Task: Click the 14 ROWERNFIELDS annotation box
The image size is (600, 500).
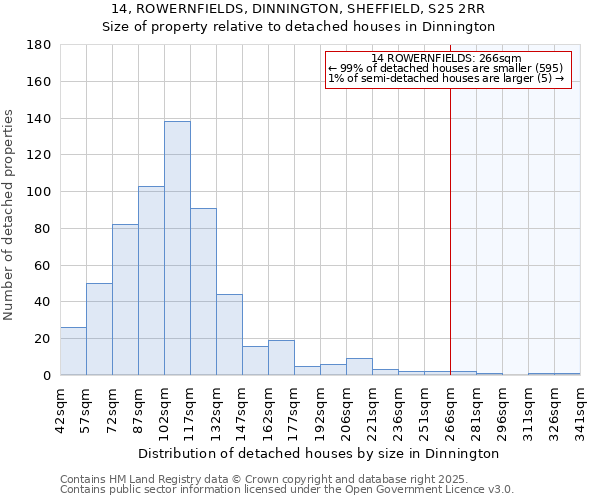Action: click(447, 69)
